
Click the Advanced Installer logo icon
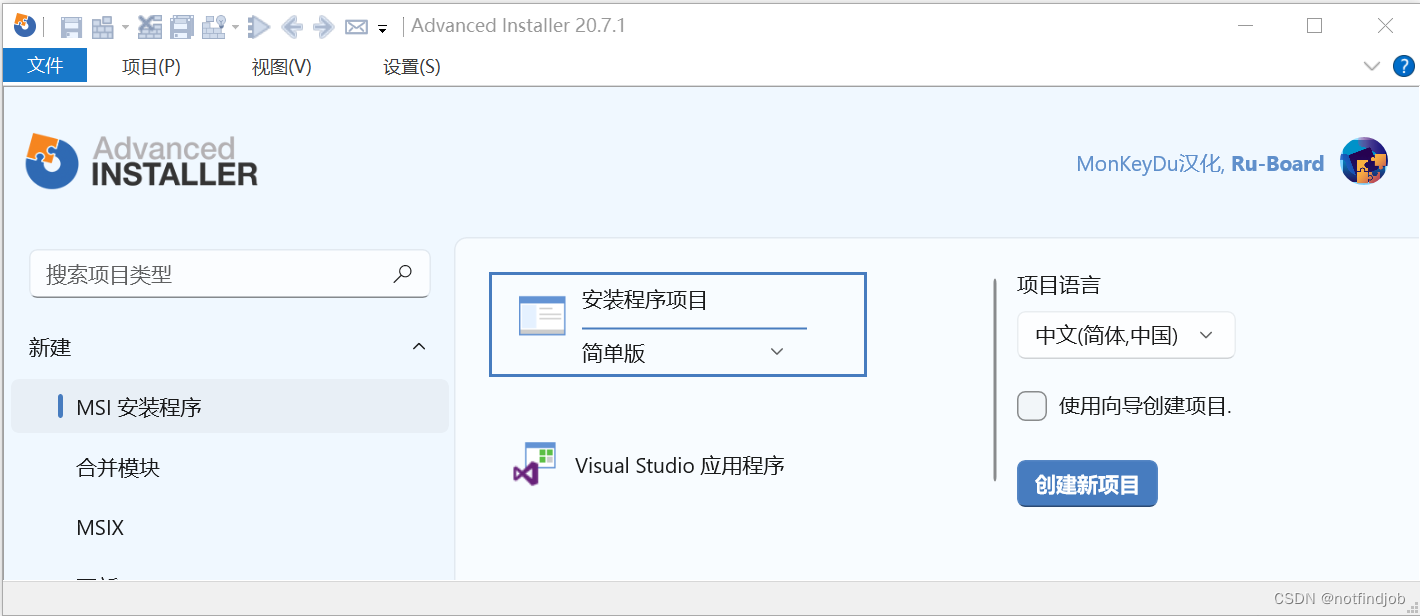[24, 26]
